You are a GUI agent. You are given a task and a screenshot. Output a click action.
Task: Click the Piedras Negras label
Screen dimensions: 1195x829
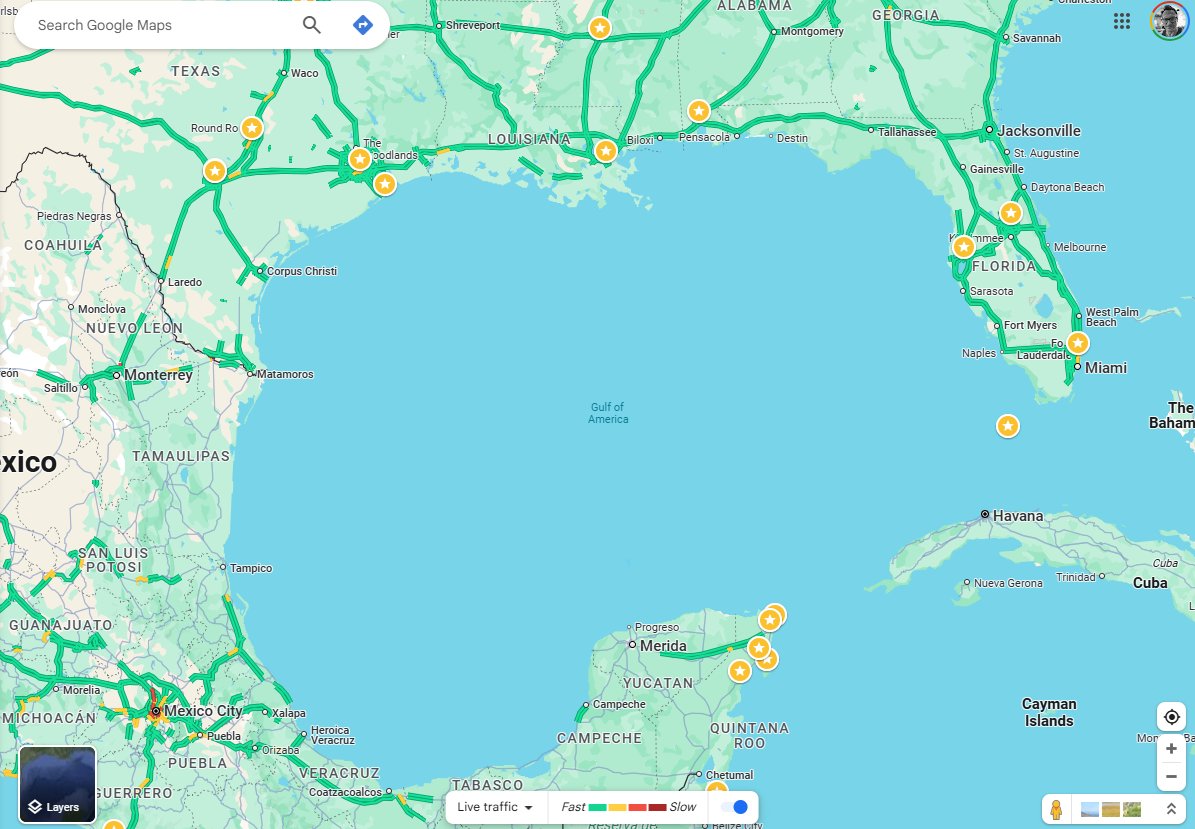[74, 216]
